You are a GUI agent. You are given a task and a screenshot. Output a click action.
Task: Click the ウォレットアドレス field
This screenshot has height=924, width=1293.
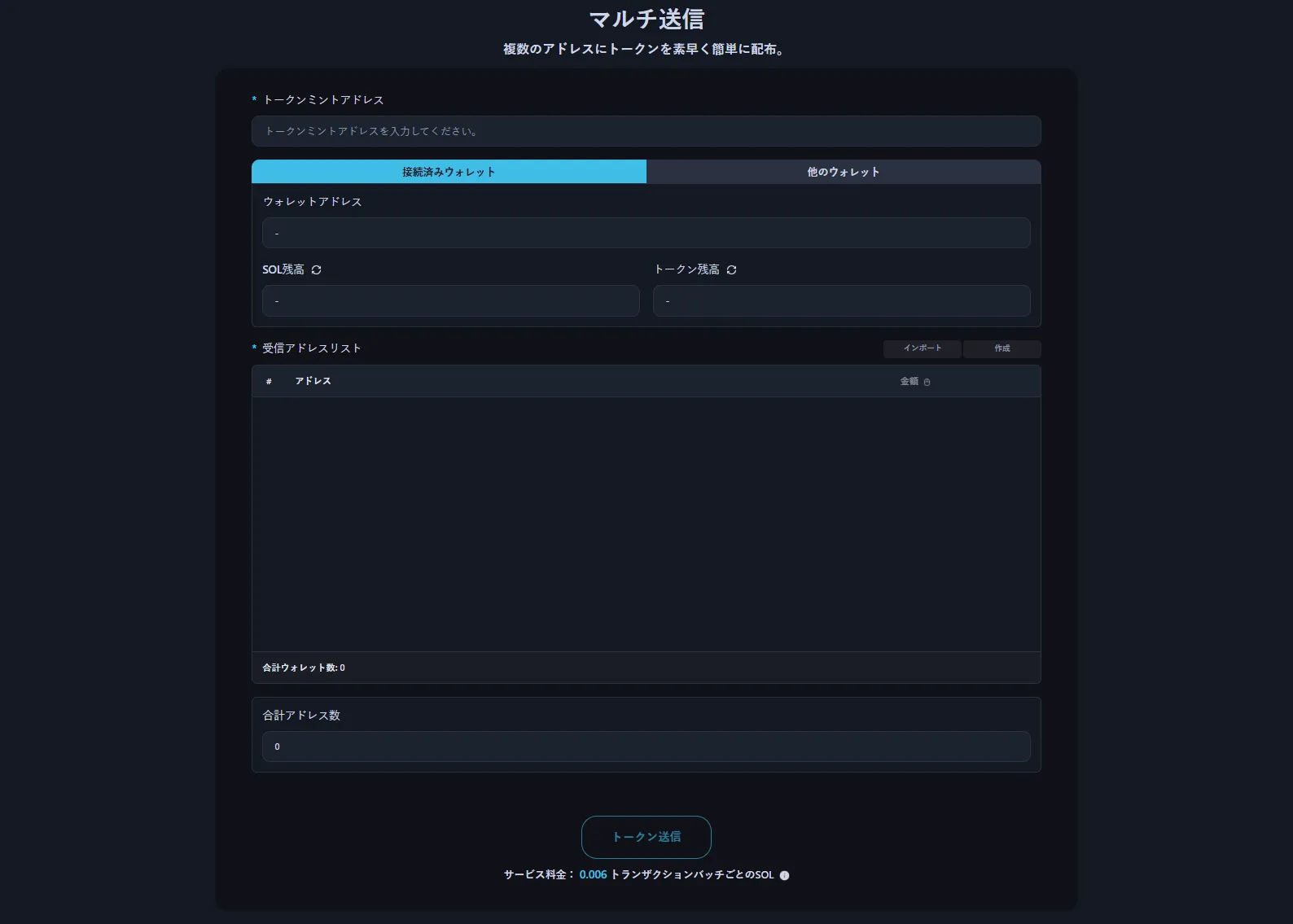646,233
